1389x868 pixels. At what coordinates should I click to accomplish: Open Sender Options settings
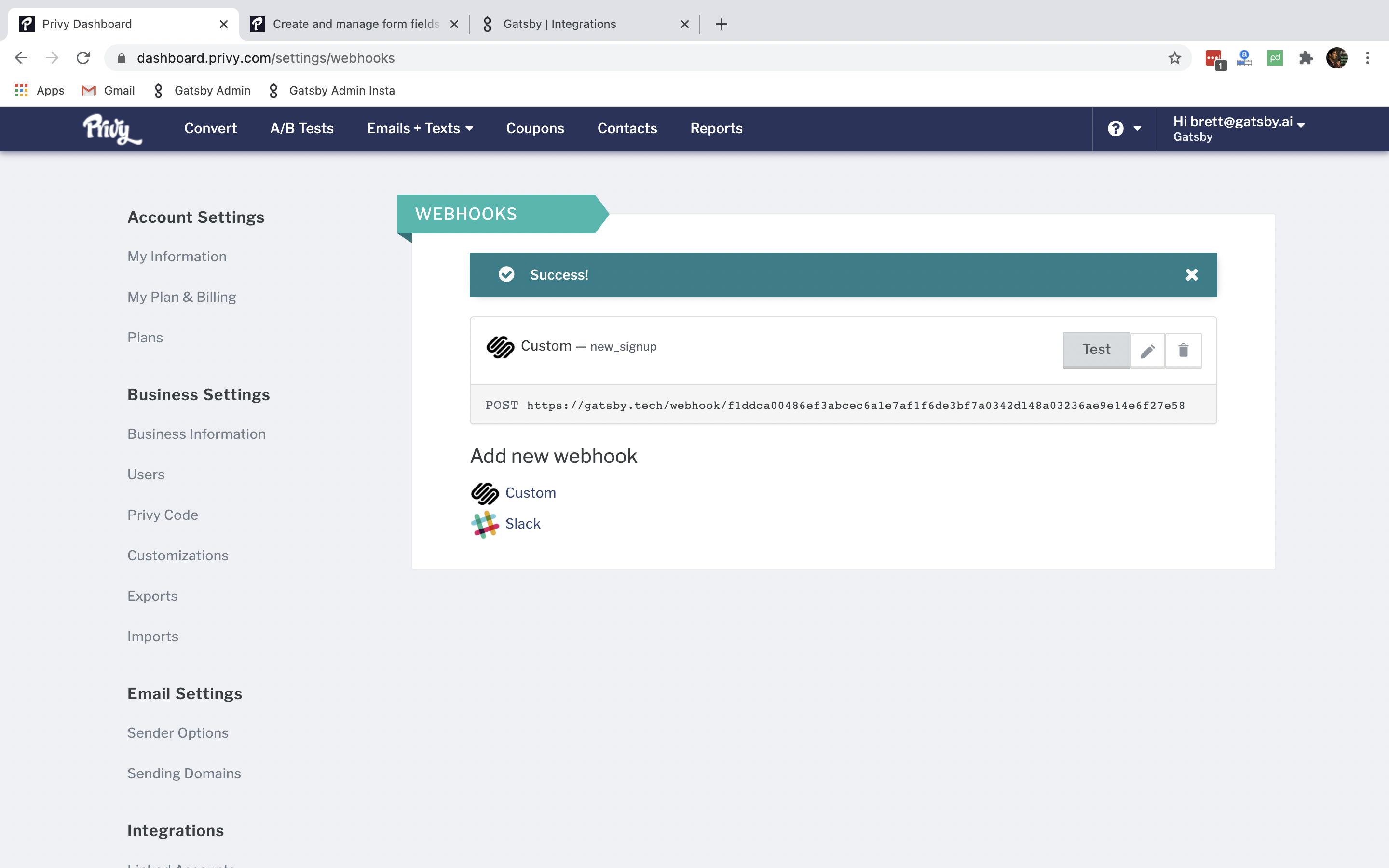click(x=178, y=733)
